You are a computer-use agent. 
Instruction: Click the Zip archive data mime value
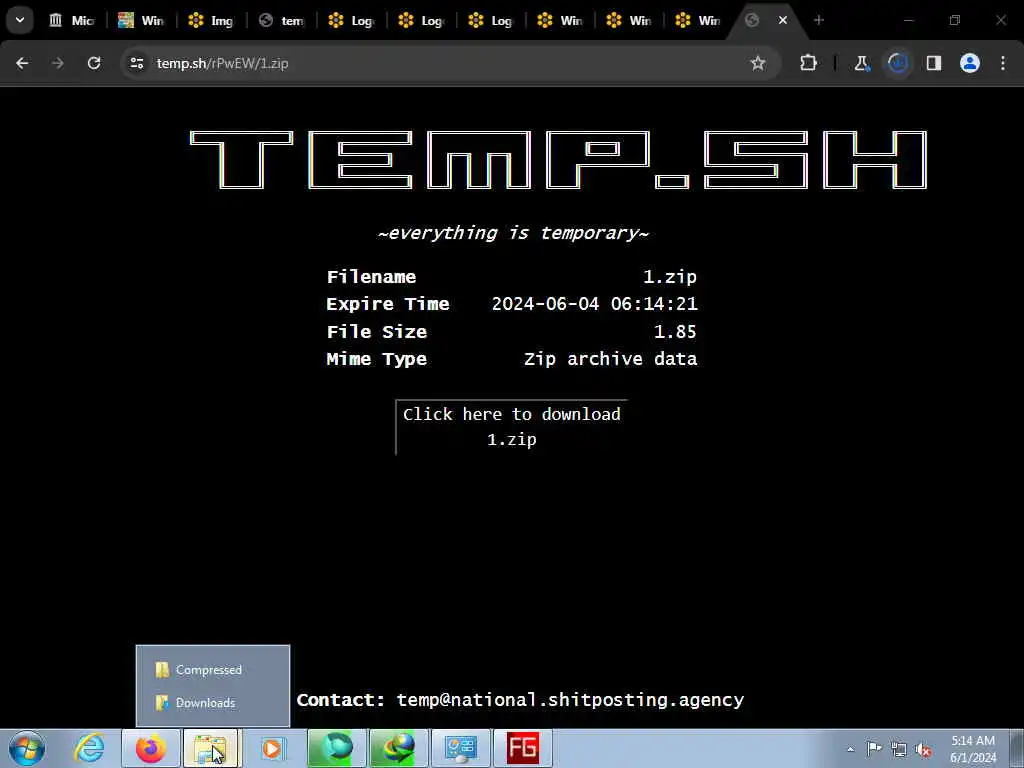(x=611, y=359)
